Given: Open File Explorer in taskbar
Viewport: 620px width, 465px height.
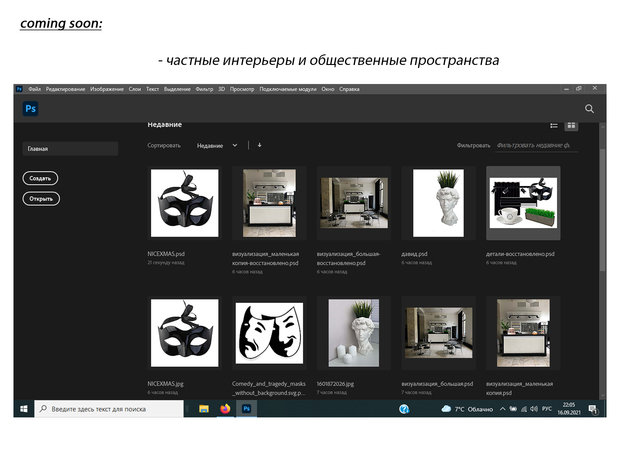Looking at the screenshot, I should click(204, 409).
